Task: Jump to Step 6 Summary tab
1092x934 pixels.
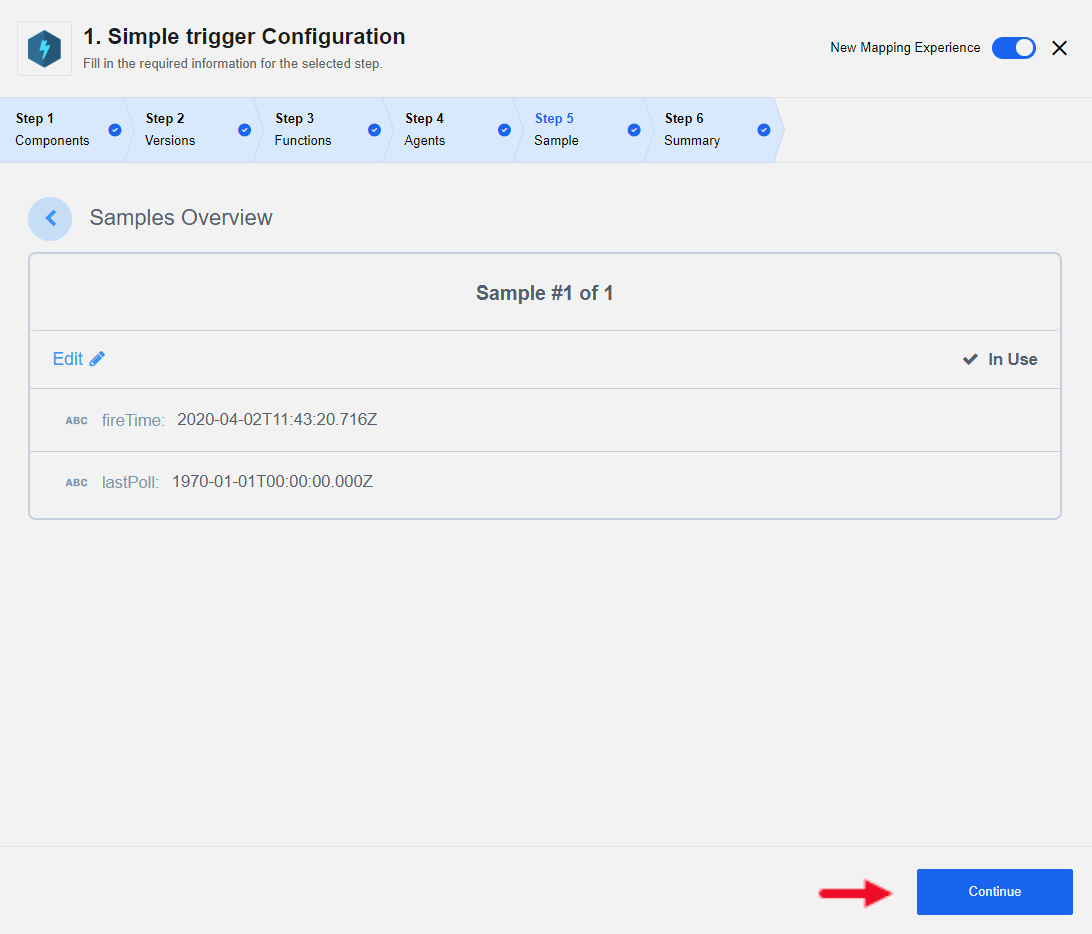Action: [x=712, y=130]
